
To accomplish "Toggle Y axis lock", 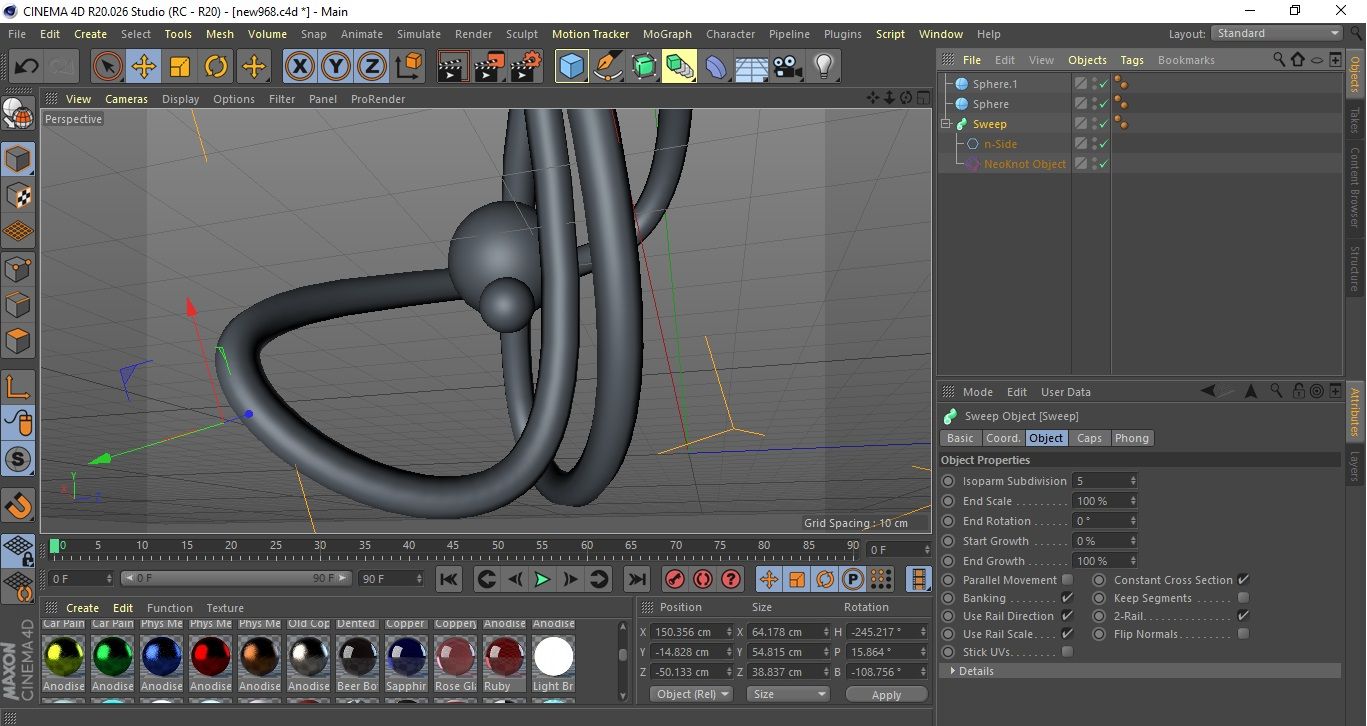I will [336, 67].
